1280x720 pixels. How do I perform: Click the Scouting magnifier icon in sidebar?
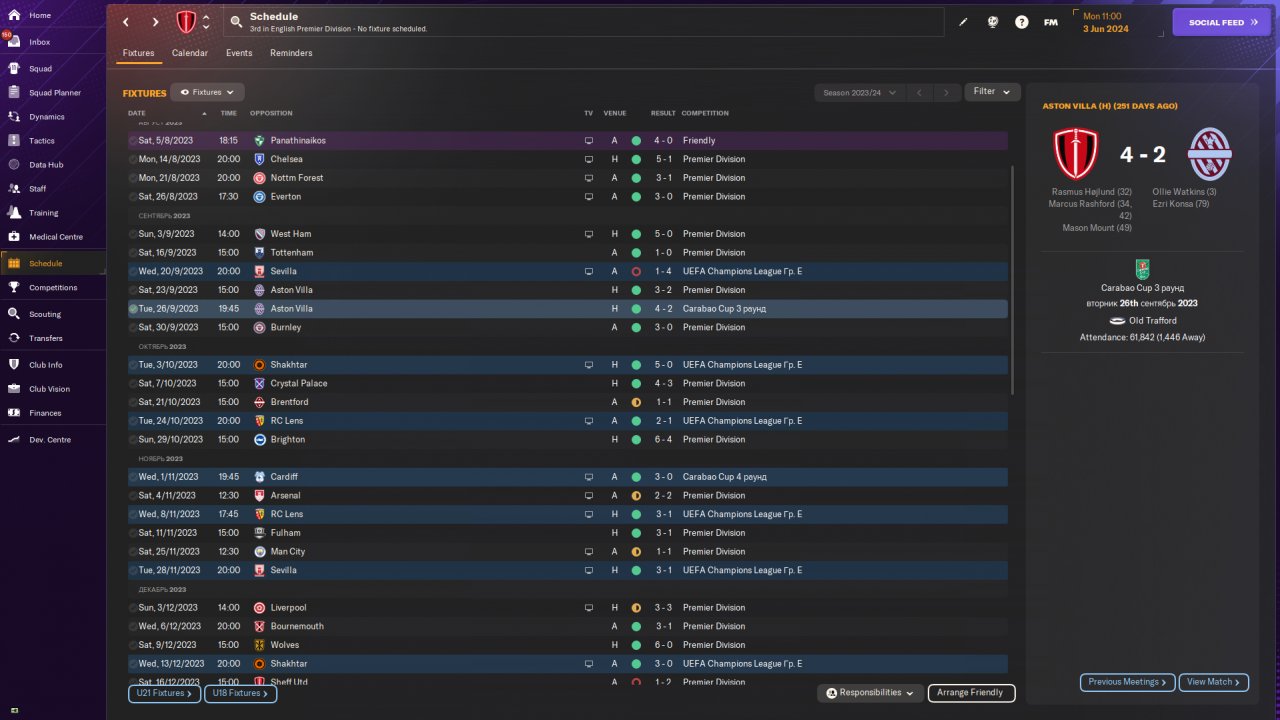(15, 314)
